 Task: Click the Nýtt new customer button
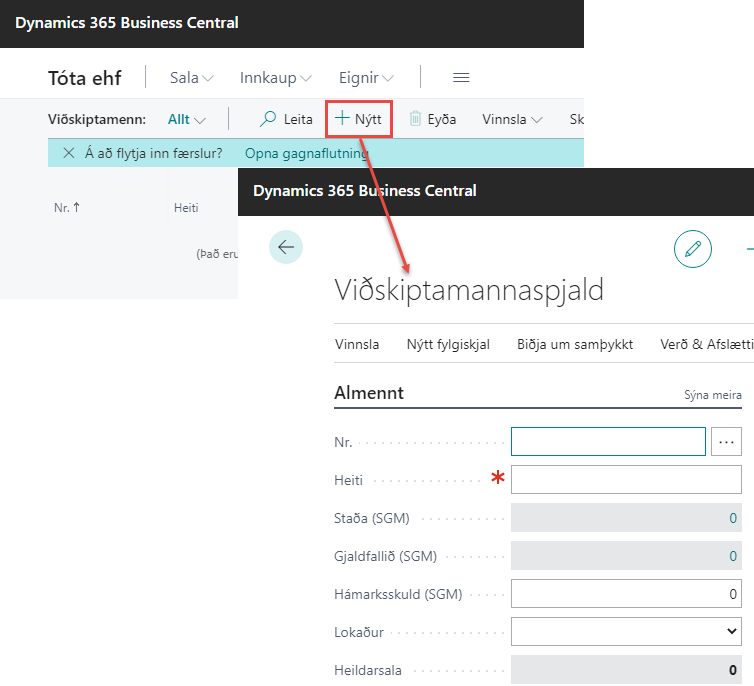pyautogui.click(x=358, y=119)
